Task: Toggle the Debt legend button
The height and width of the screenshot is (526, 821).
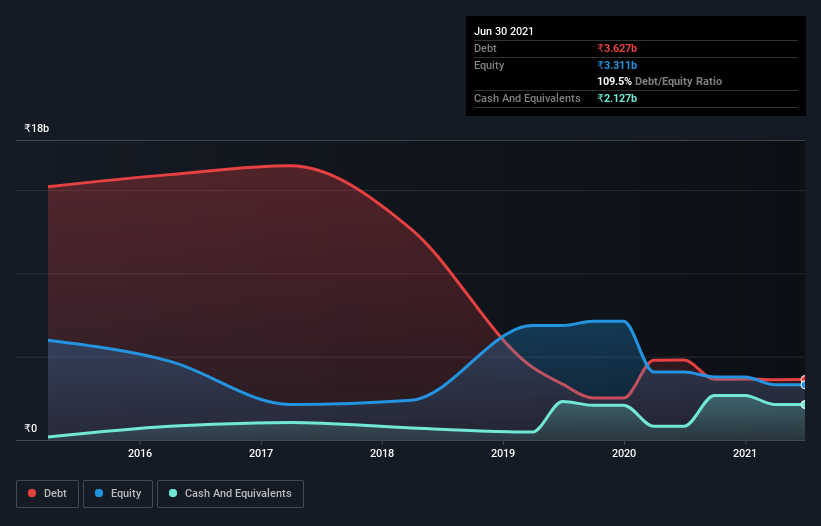Action: pyautogui.click(x=47, y=494)
